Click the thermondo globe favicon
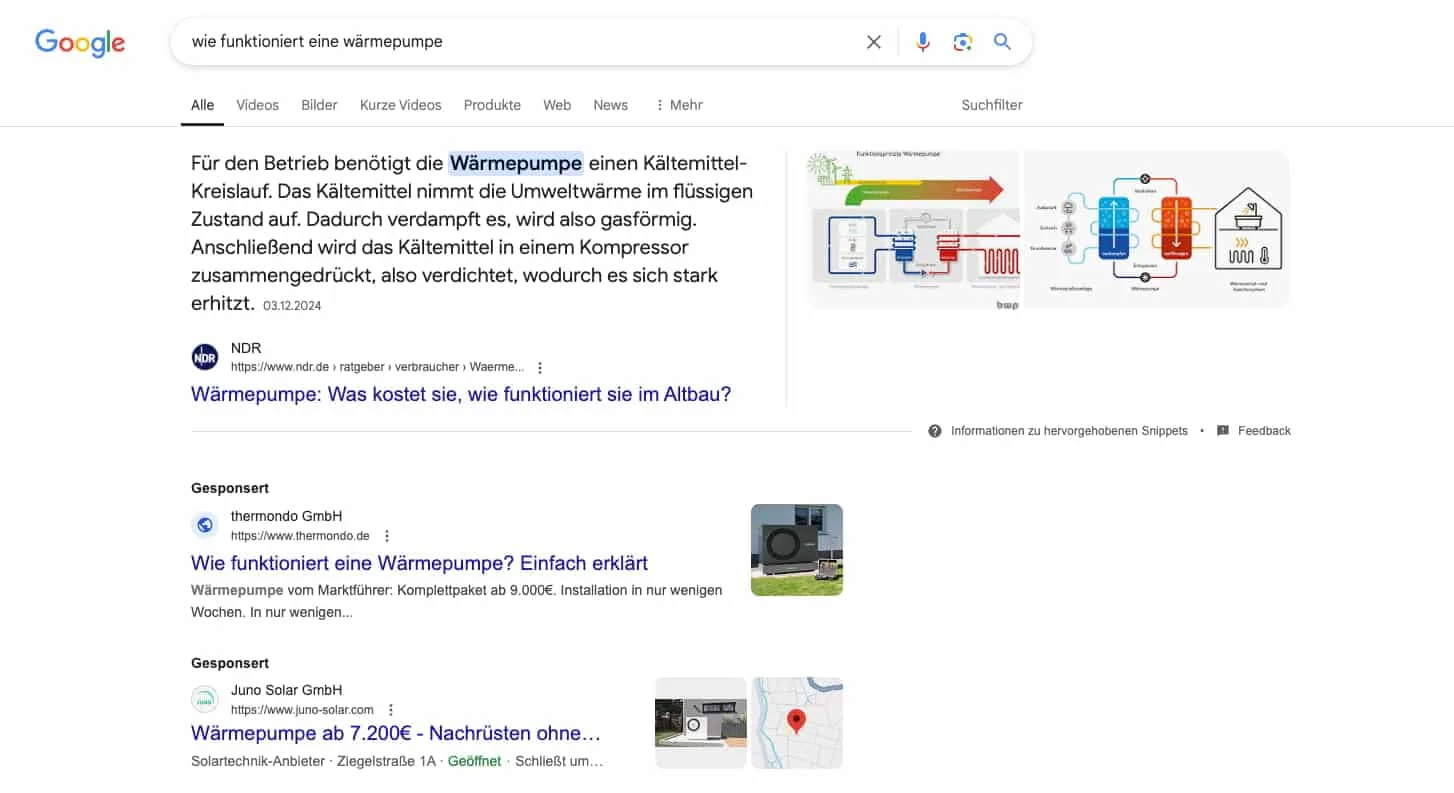1454x793 pixels. coord(205,525)
